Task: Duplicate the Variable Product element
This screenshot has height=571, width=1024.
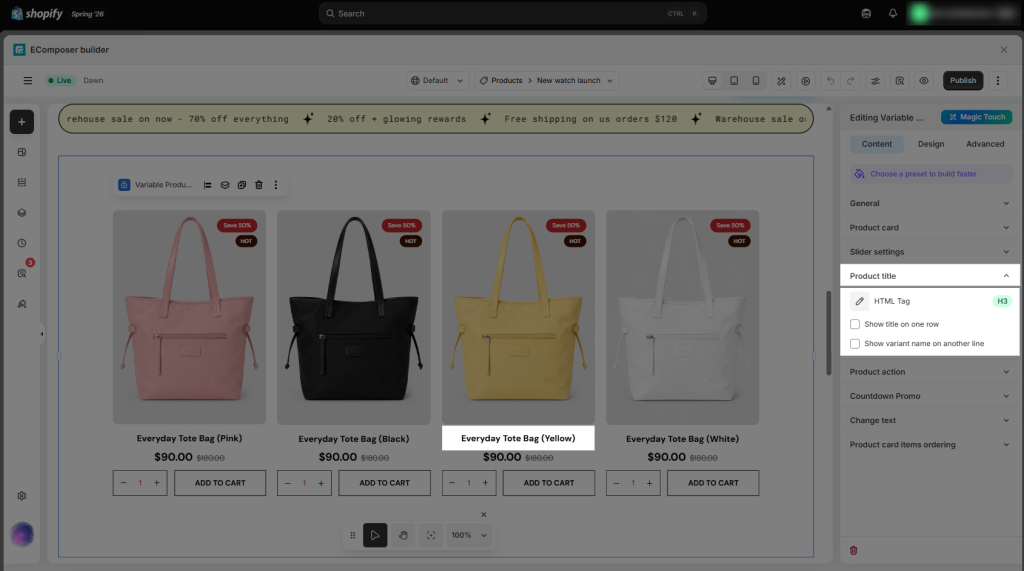Action: click(242, 185)
